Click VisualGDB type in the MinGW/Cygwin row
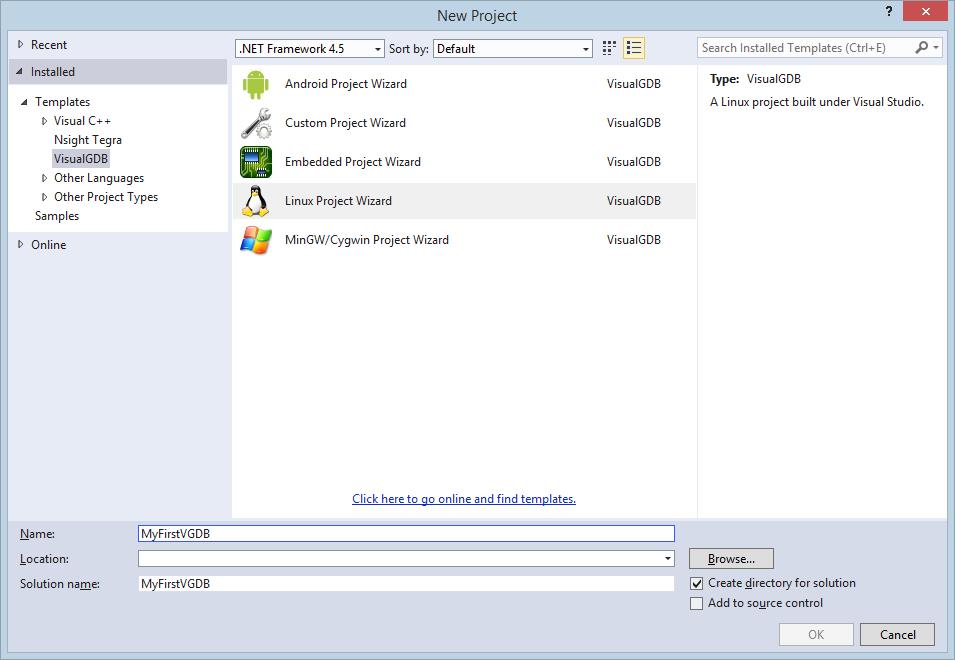This screenshot has width=955, height=660. (633, 240)
